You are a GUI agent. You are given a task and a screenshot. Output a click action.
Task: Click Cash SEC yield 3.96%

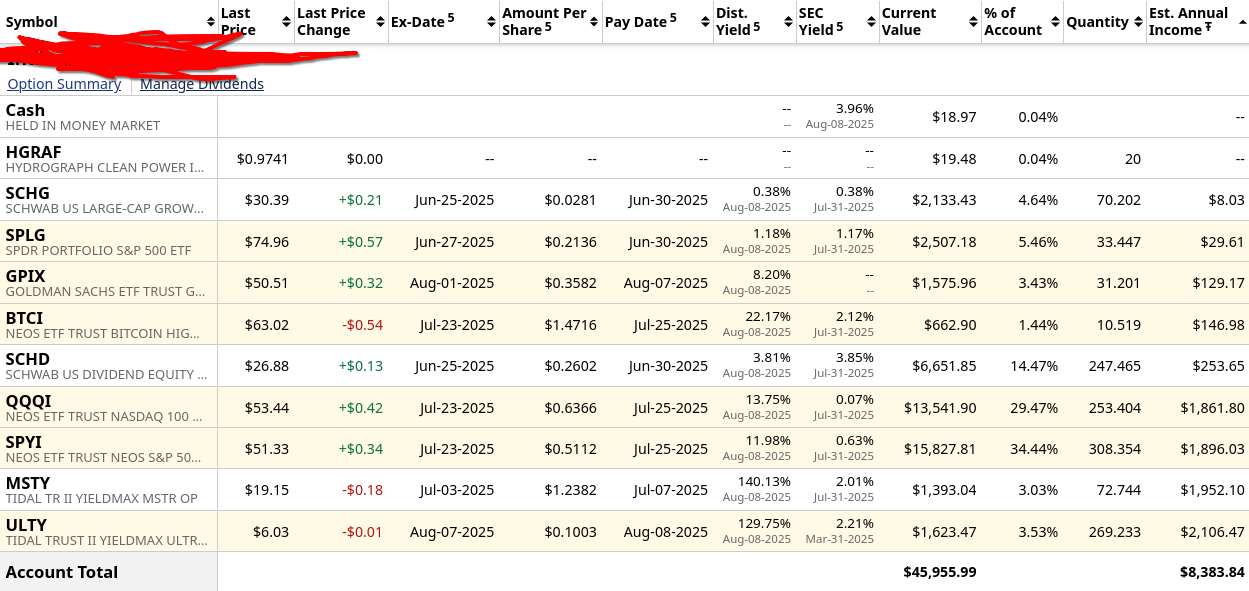coord(855,108)
